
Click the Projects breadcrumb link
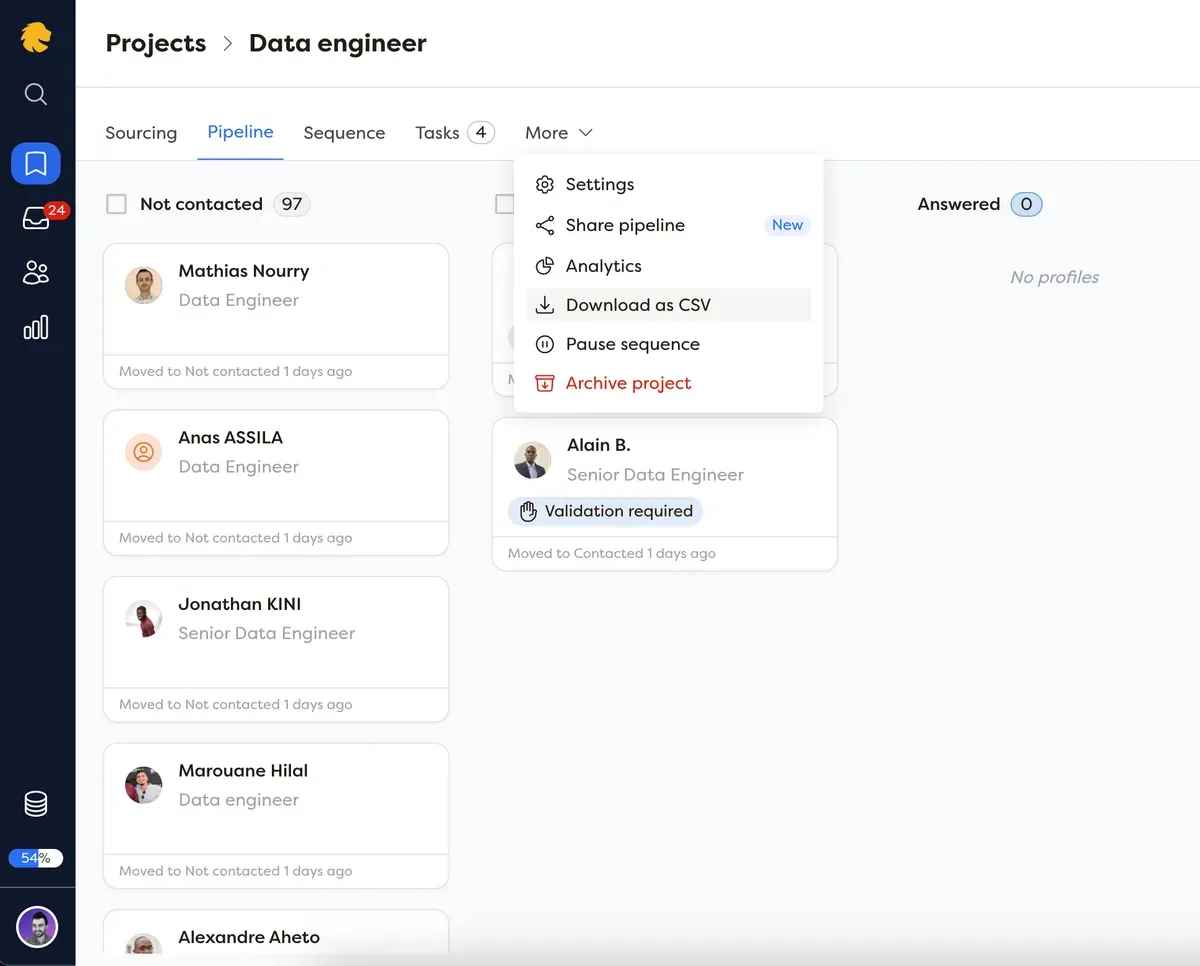(156, 43)
